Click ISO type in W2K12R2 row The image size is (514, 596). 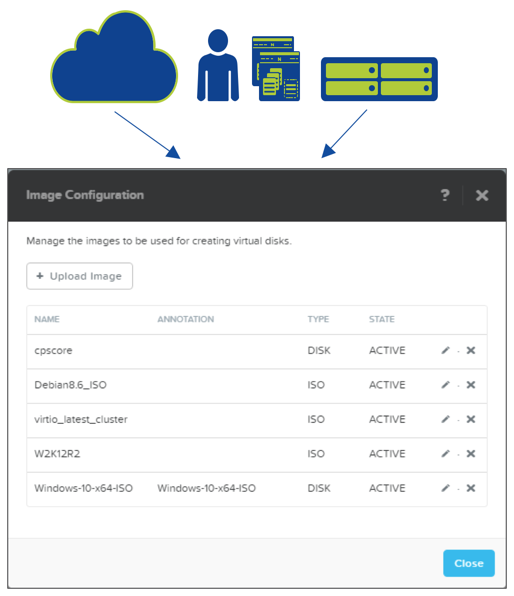tap(316, 453)
